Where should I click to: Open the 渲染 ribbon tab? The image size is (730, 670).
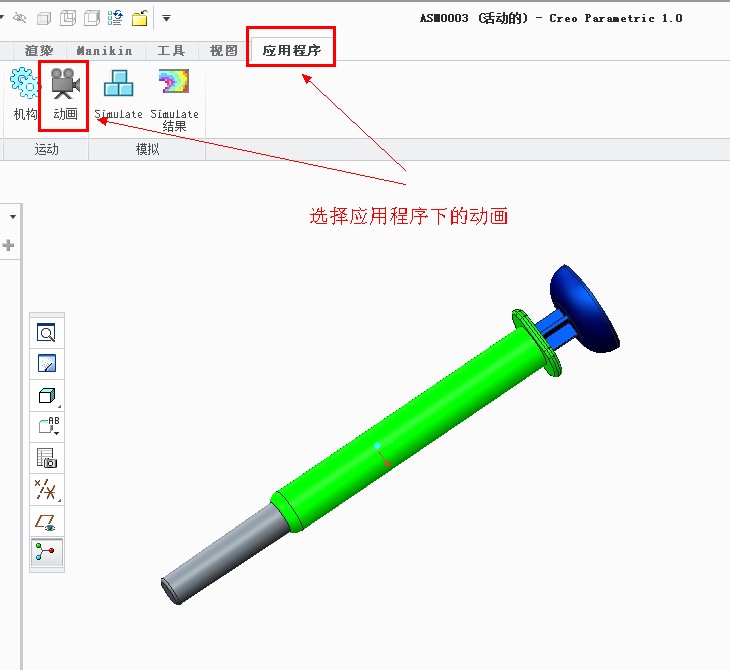click(39, 50)
